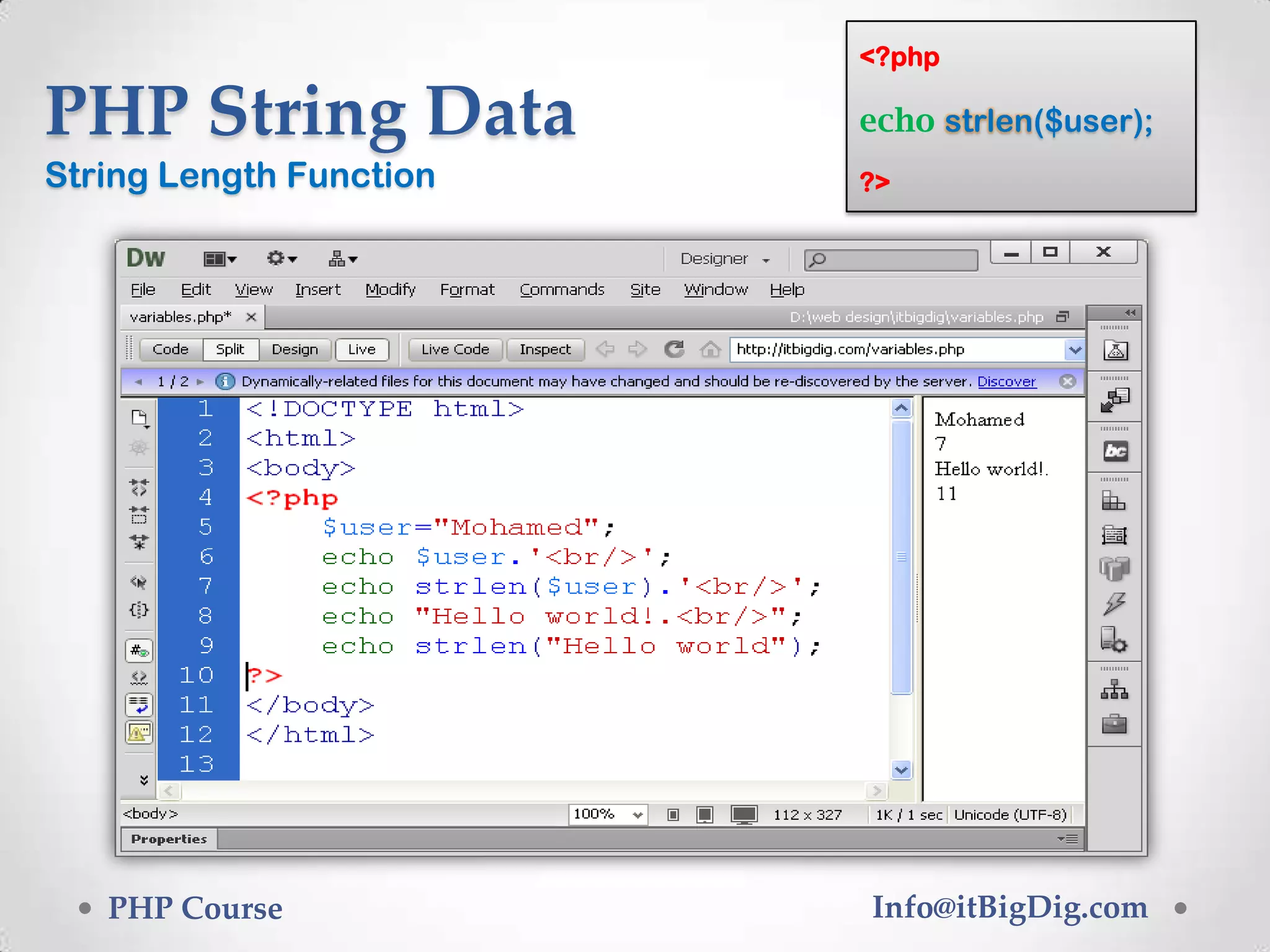Open the Databases panel icon

pyautogui.click(x=1114, y=569)
